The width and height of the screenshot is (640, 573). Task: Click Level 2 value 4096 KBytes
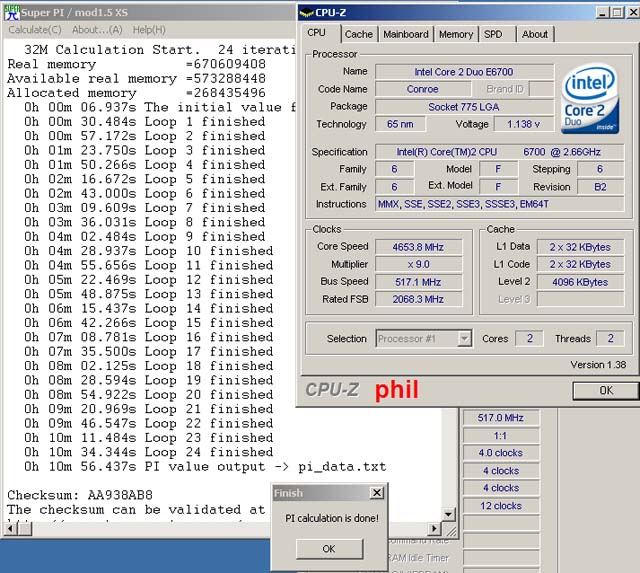point(580,282)
